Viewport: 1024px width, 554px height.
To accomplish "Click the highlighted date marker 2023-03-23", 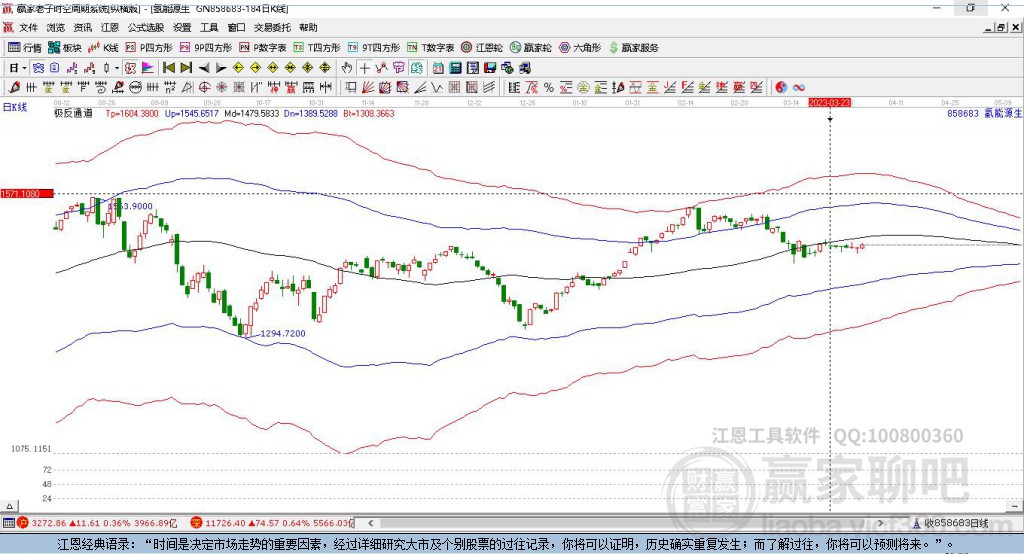I will (x=829, y=103).
